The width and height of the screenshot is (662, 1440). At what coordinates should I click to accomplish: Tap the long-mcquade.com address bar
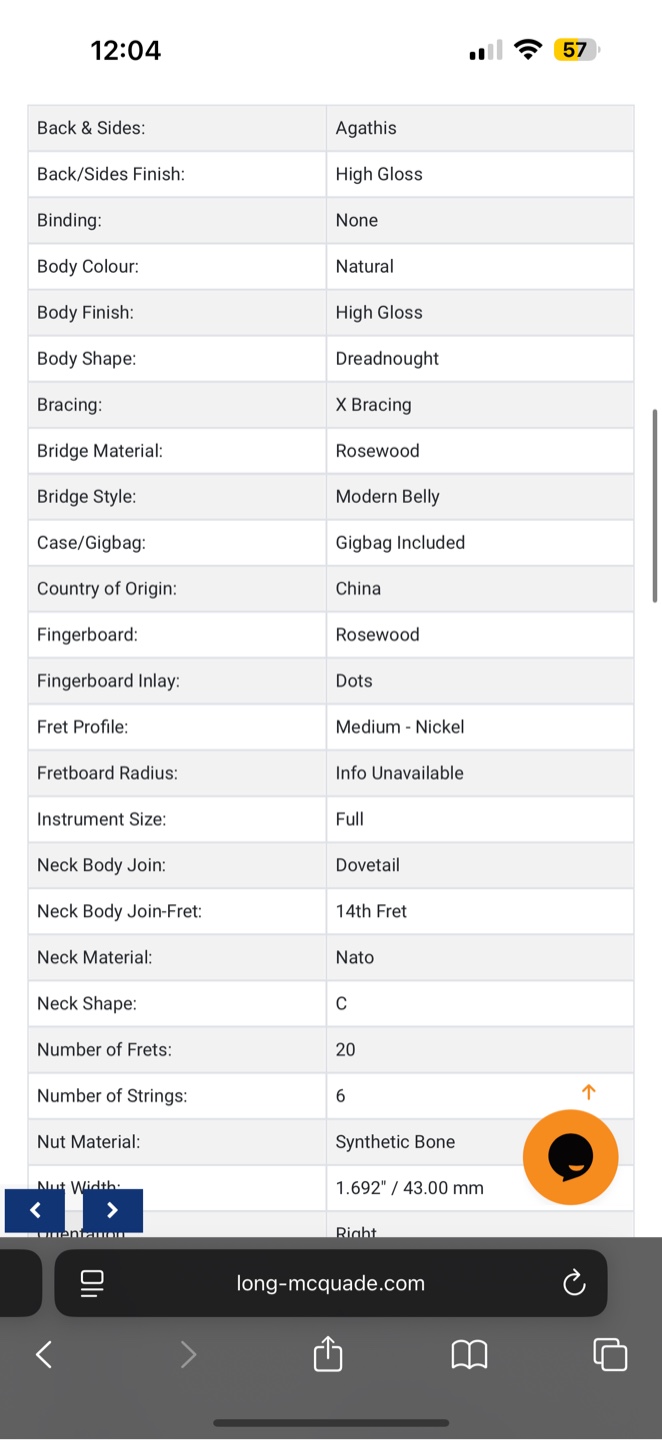(331, 1283)
